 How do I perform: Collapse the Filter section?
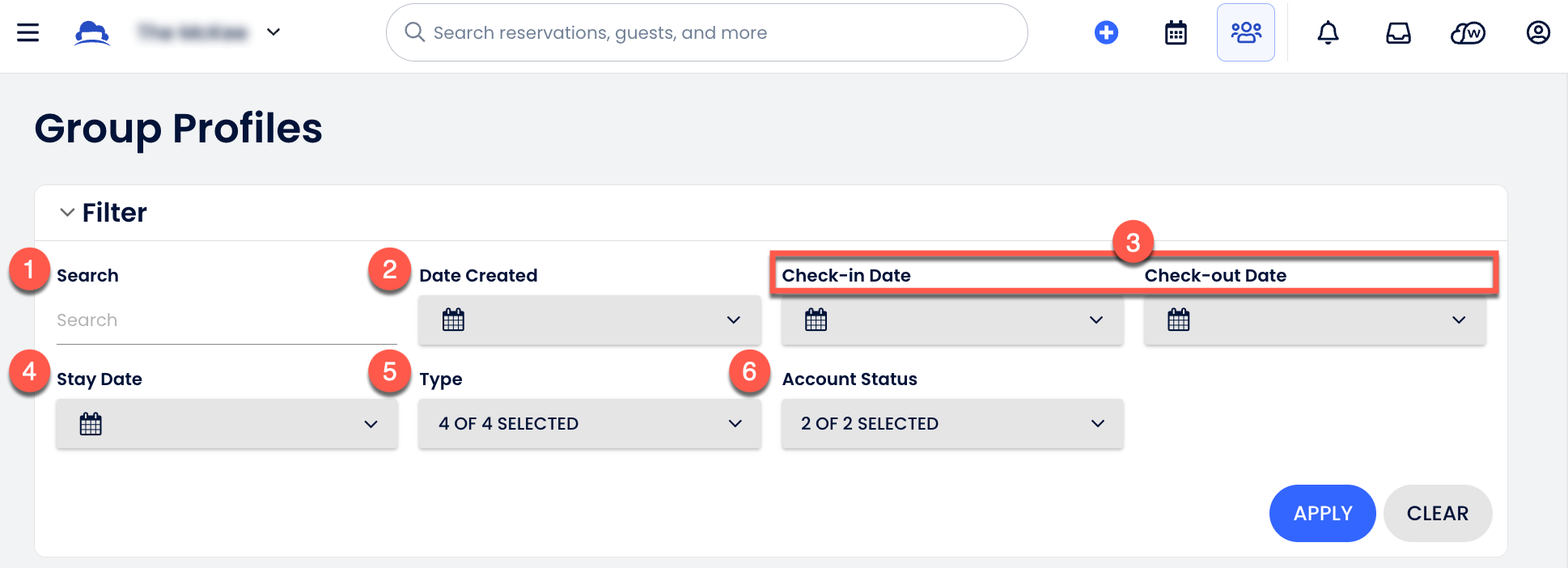(x=67, y=212)
